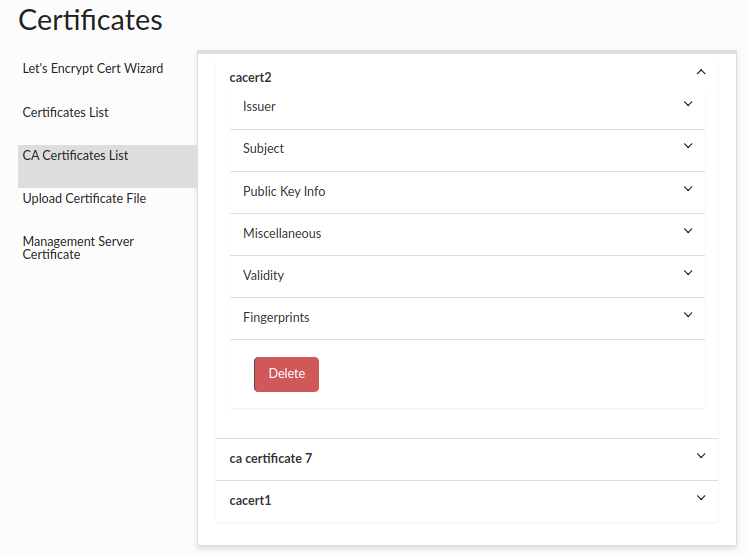Viewport: 750px width, 554px height.
Task: Open Upload Certificate File page
Action: (85, 199)
